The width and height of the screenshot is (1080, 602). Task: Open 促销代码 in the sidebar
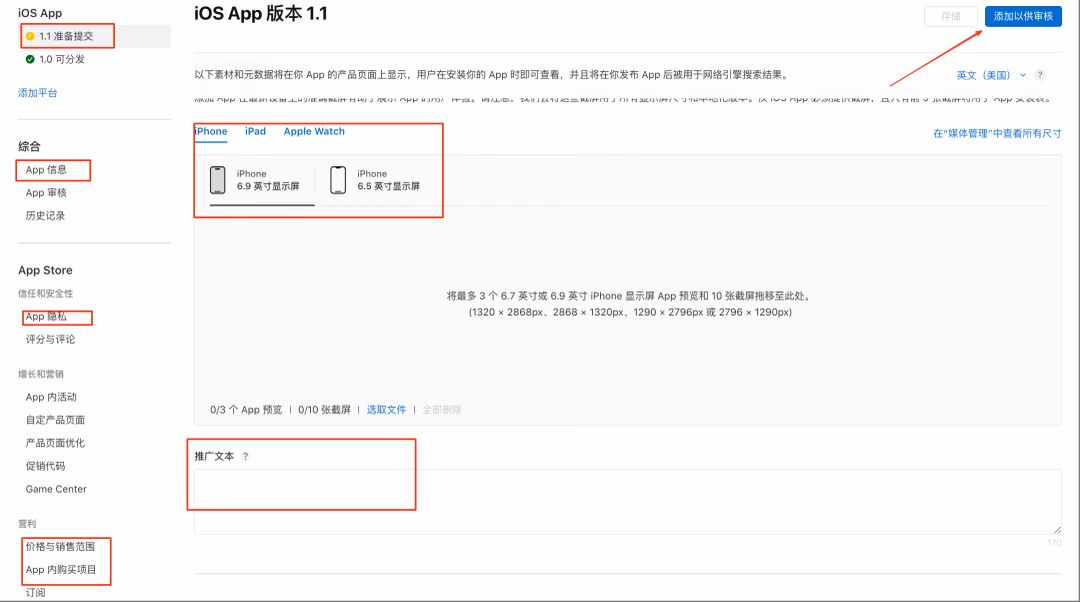[x=45, y=466]
